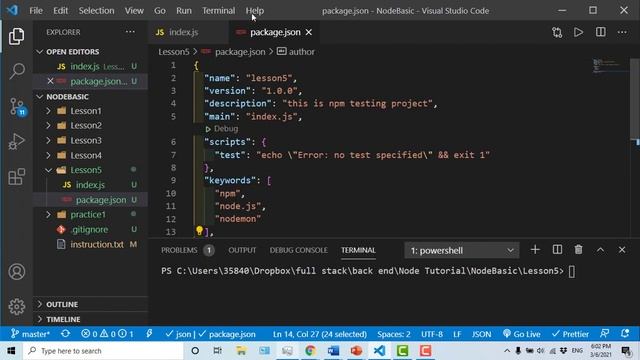Close the terminal panel
Screen dimensions: 640x360
tap(622, 250)
